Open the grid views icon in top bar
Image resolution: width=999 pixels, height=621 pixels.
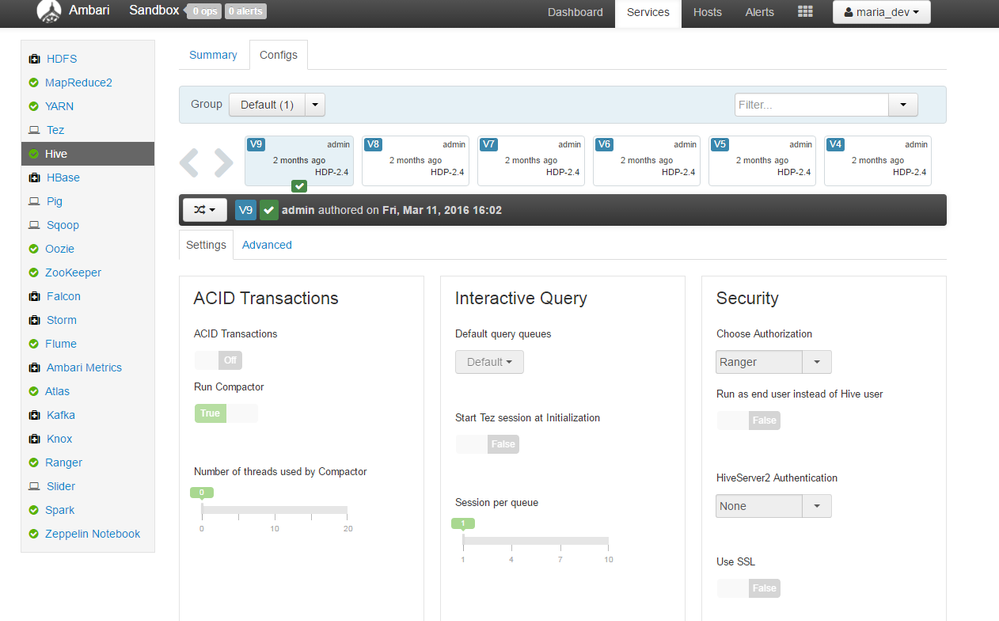pyautogui.click(x=805, y=11)
